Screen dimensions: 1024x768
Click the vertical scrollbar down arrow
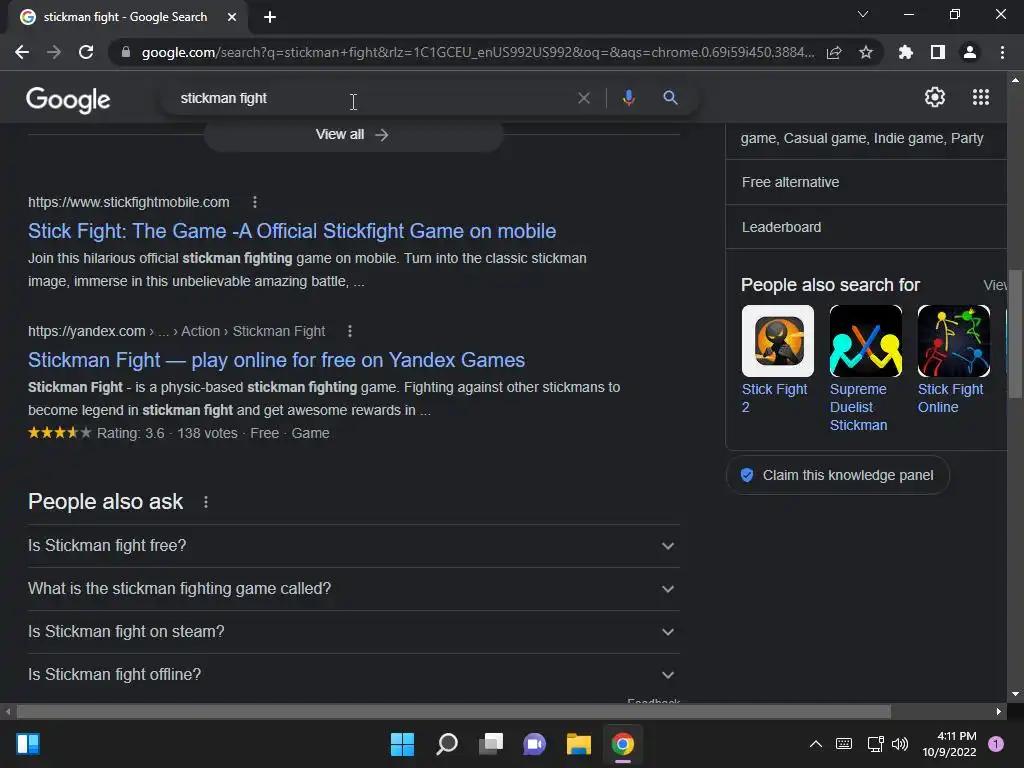point(1015,694)
